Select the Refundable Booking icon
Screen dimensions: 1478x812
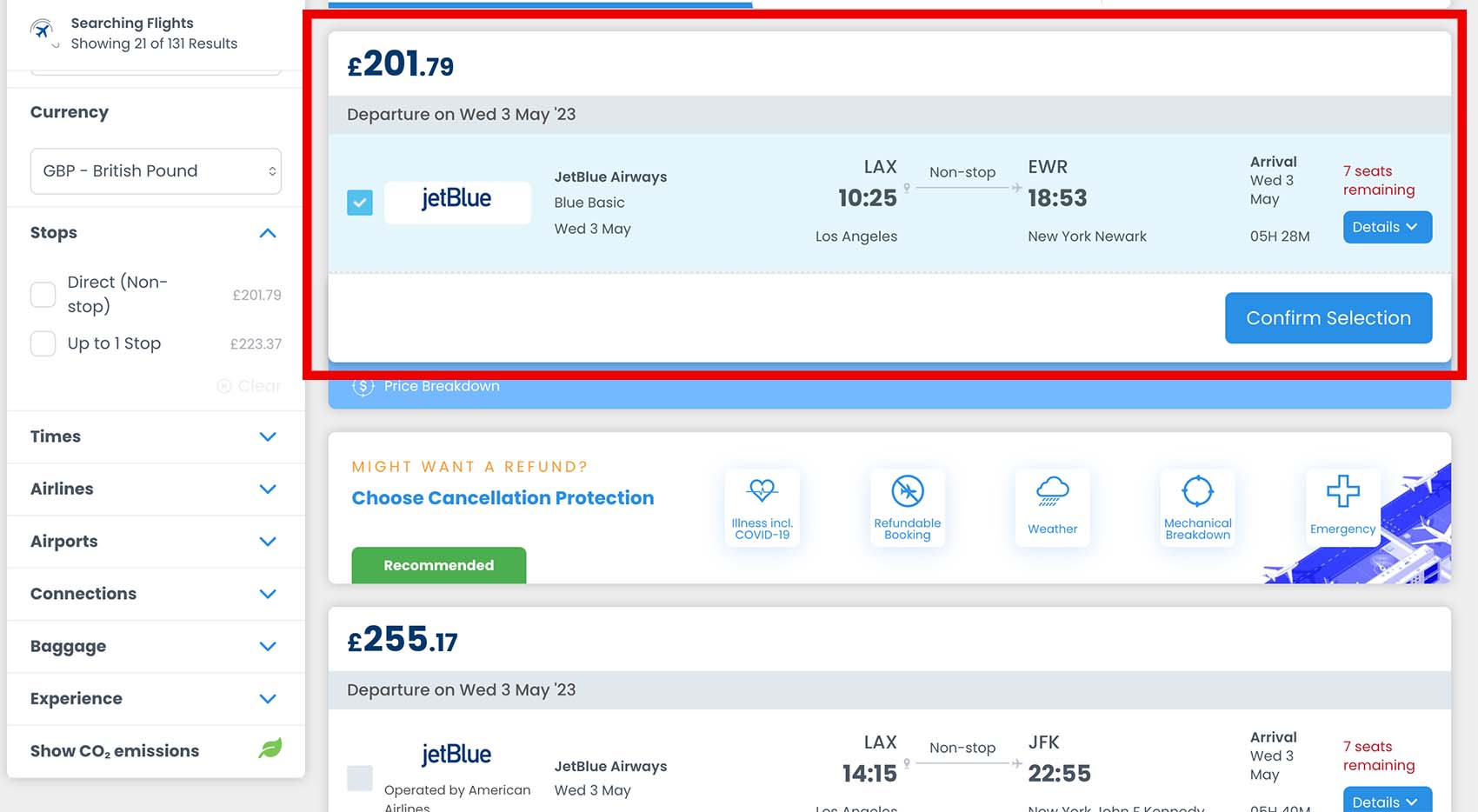click(x=907, y=491)
